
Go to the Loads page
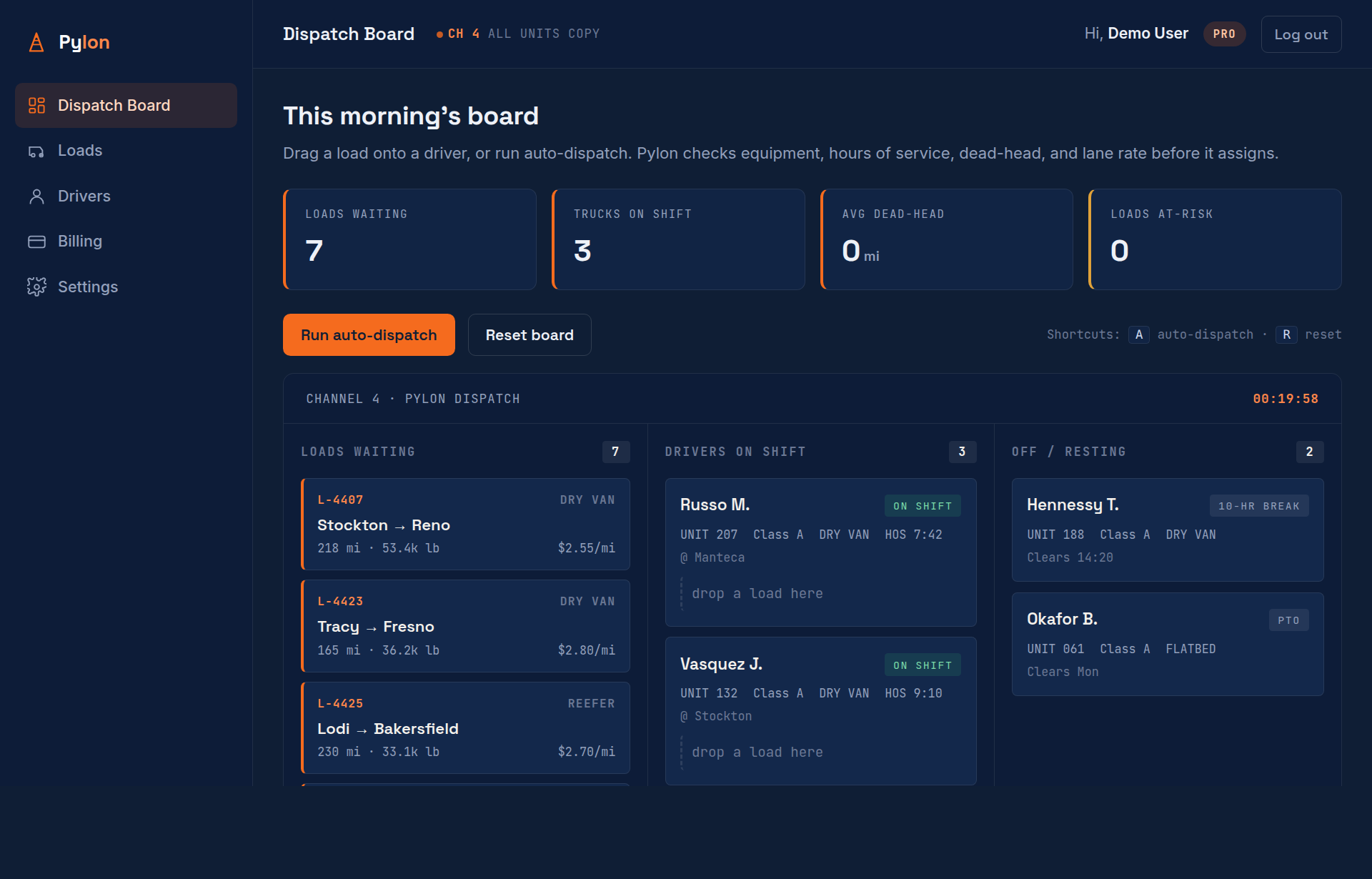[x=126, y=151]
